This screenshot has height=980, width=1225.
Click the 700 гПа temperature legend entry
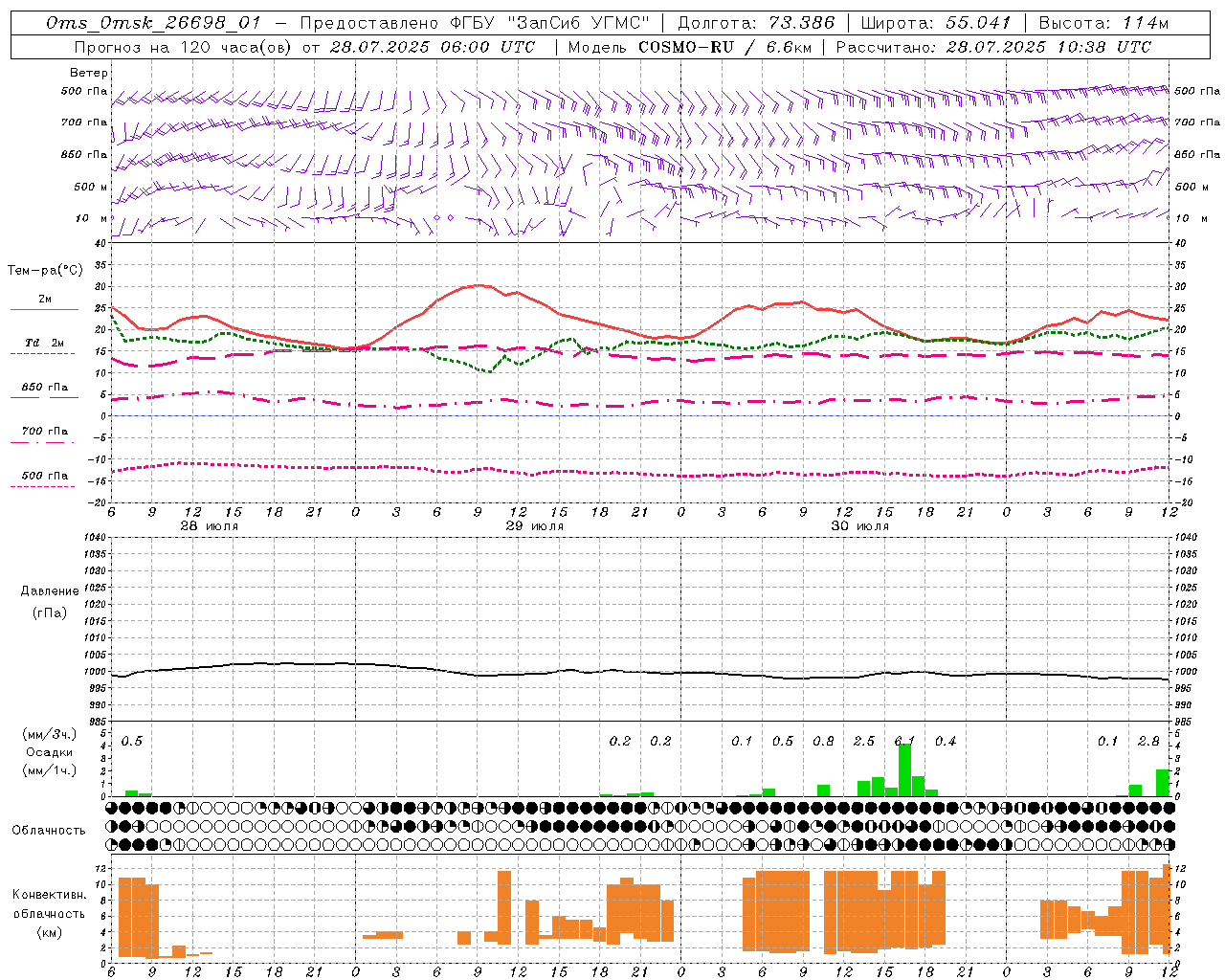[45, 432]
